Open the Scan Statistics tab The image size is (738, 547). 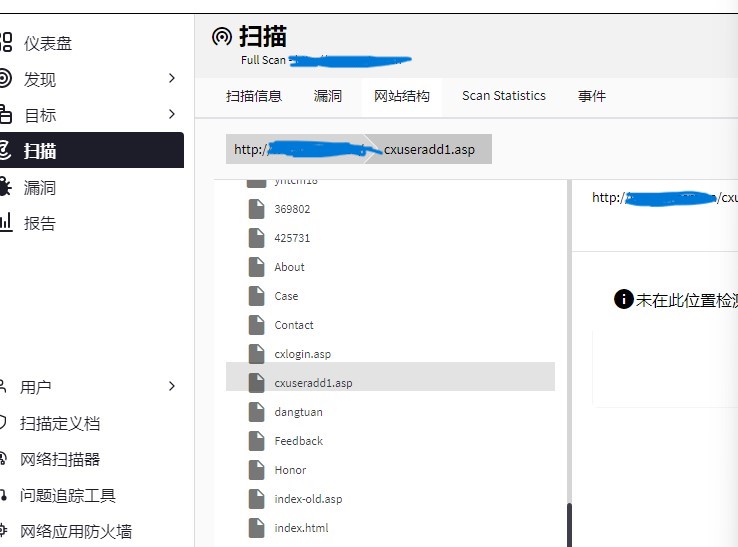[x=504, y=96]
